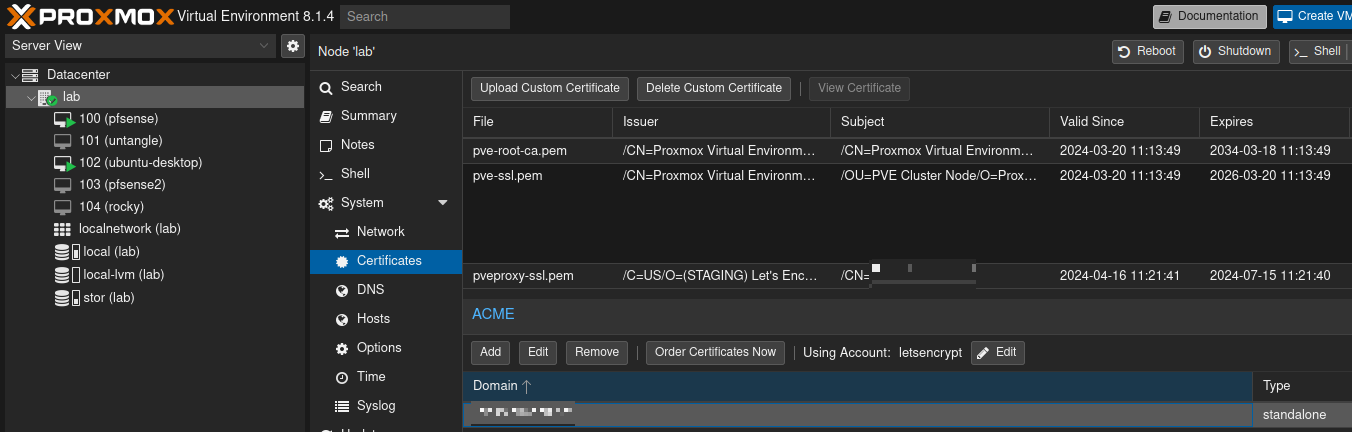This screenshot has height=432, width=1352.
Task: Open the Summary menu item
Action: [386, 116]
